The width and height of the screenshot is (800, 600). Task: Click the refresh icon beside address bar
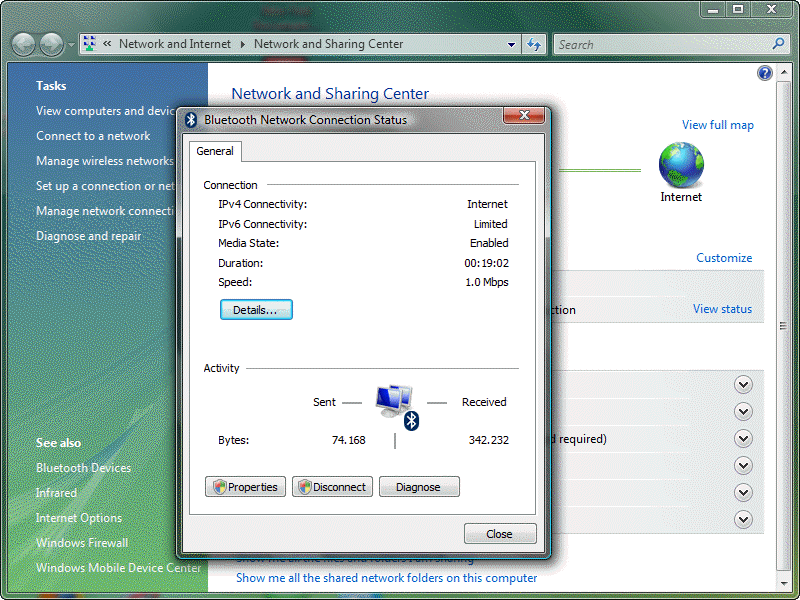click(x=534, y=44)
